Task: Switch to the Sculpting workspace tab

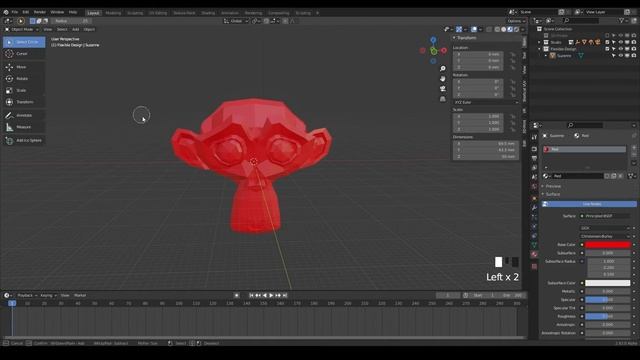Action: (x=135, y=13)
